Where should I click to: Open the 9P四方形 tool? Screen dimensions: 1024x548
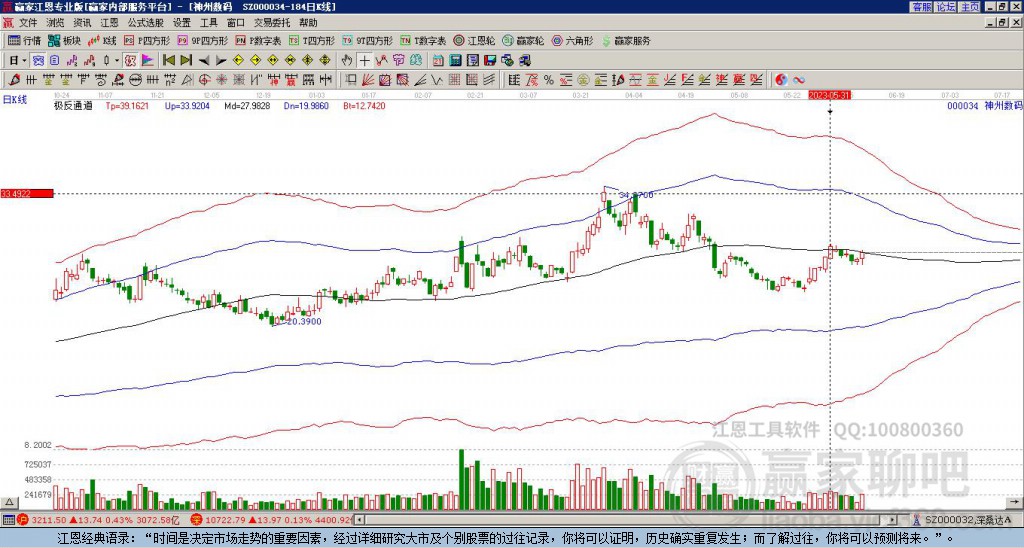[202, 40]
